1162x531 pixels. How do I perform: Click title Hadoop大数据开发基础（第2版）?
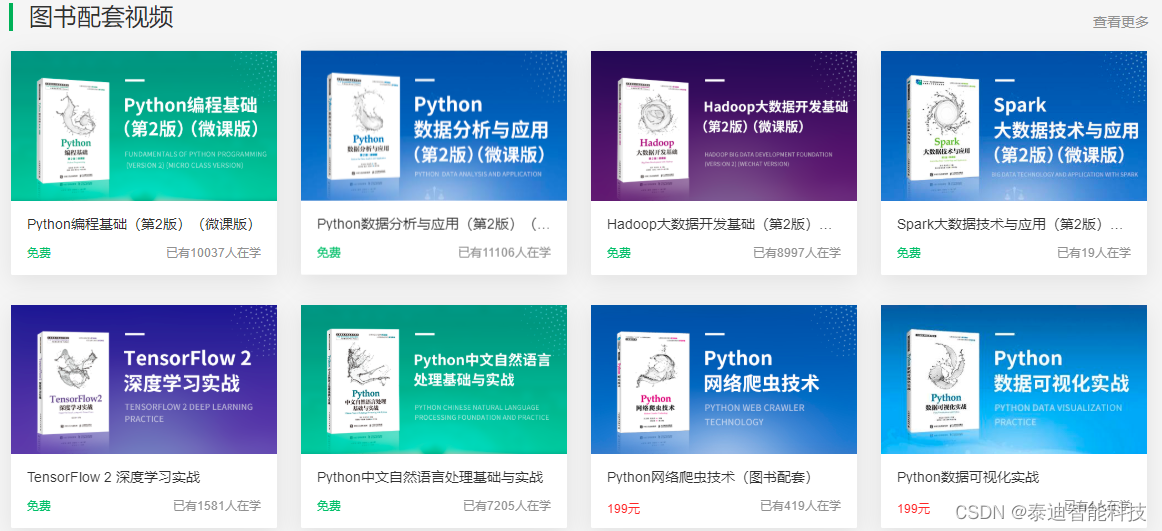(720, 224)
